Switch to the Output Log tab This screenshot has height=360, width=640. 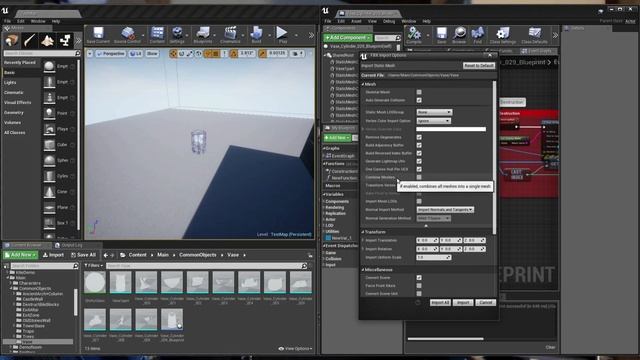pos(68,245)
